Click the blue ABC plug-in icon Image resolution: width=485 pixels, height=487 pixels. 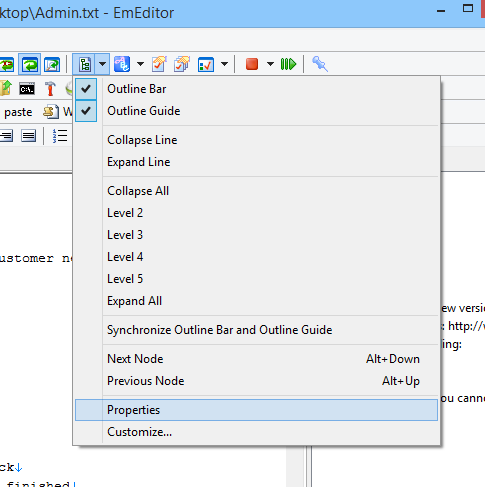122,64
